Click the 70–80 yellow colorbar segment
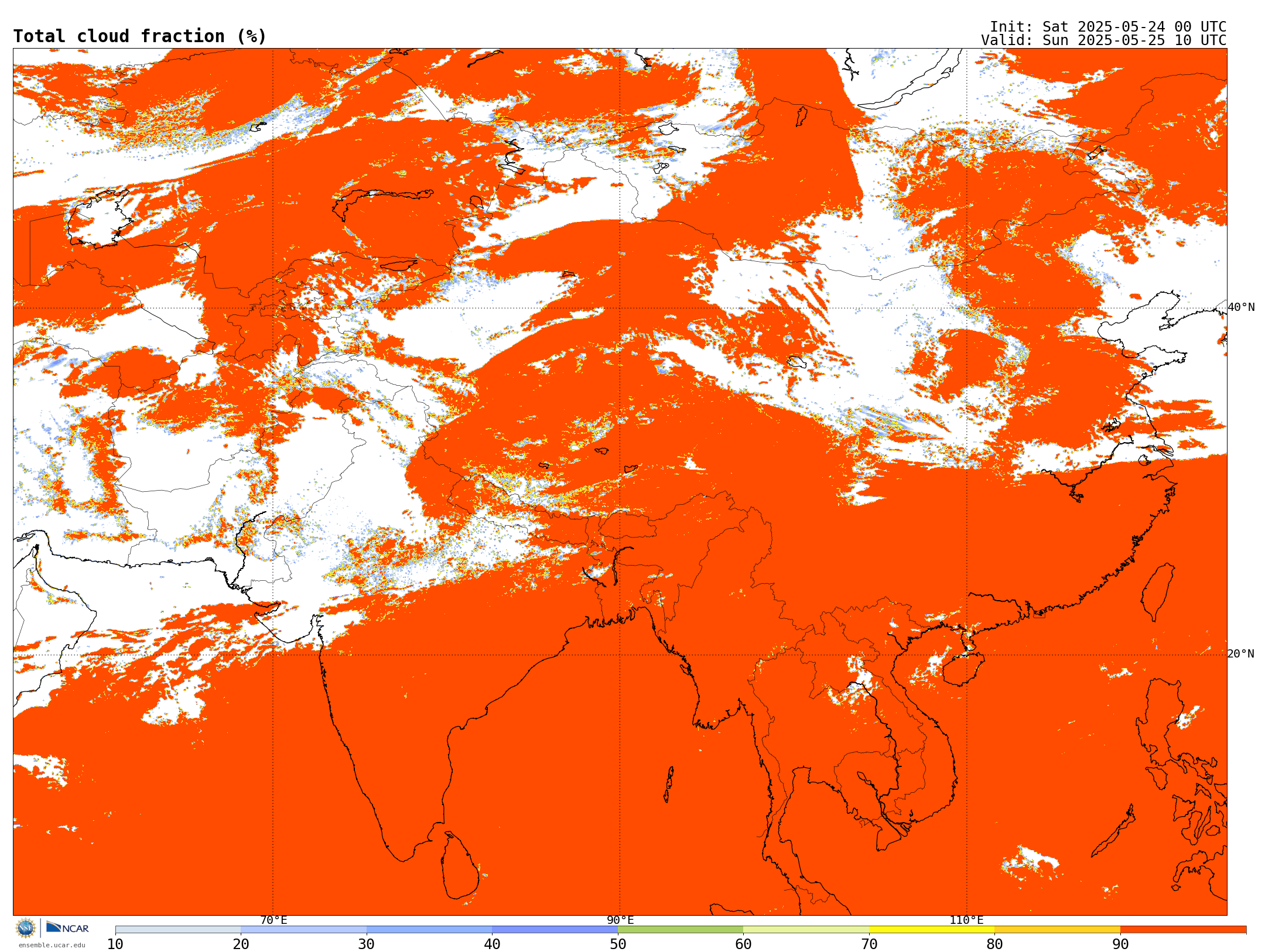1265x952 pixels. click(932, 930)
